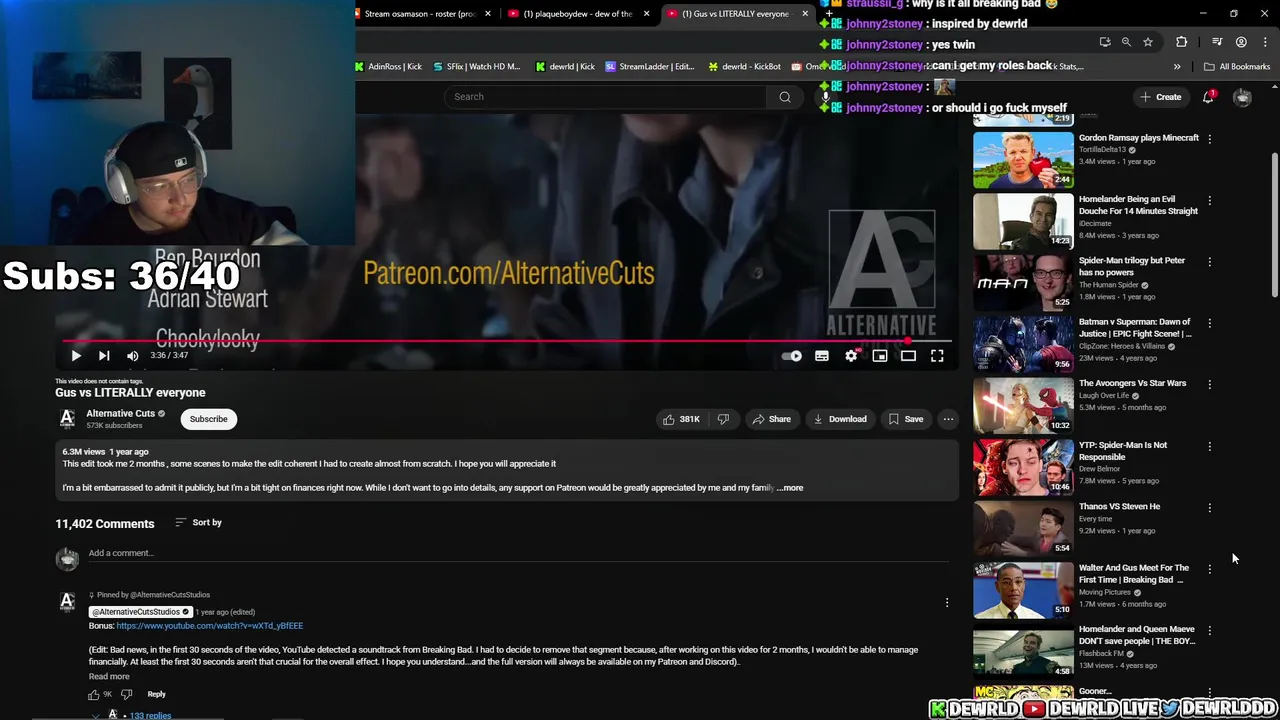
Task: Share the Gus vs LITERALLY everyone video
Action: 771,419
